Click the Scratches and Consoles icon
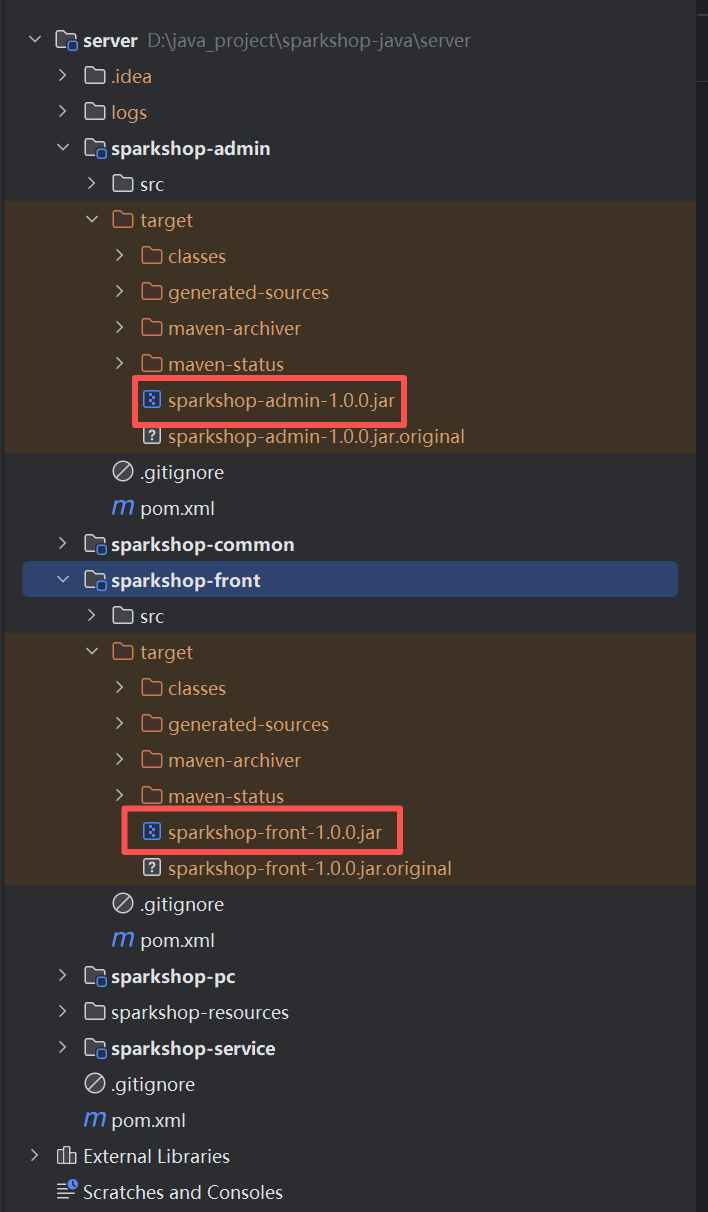708x1212 pixels. coord(67,1192)
